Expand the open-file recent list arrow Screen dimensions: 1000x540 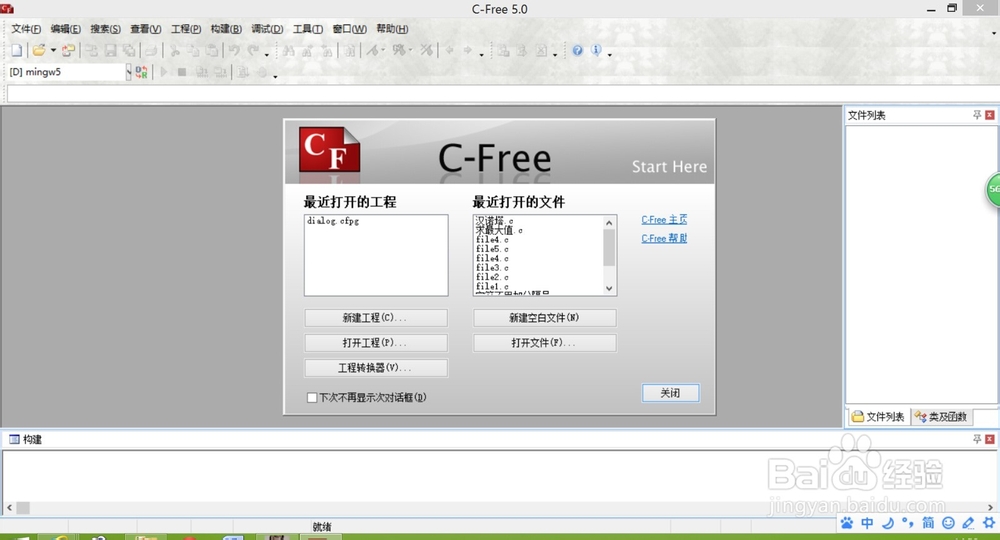[x=54, y=50]
